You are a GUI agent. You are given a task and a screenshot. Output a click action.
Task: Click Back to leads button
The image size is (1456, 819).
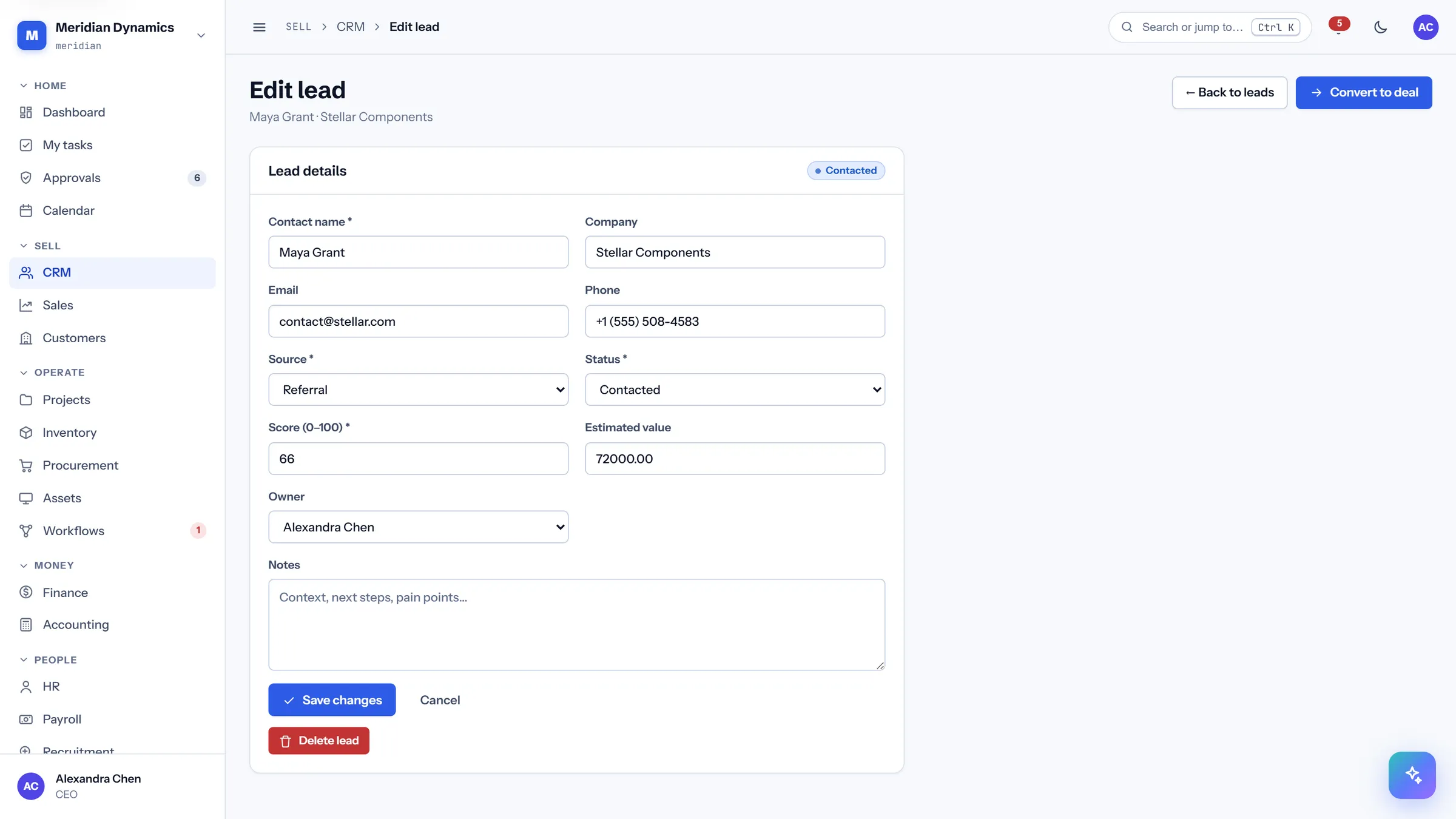pyautogui.click(x=1229, y=93)
